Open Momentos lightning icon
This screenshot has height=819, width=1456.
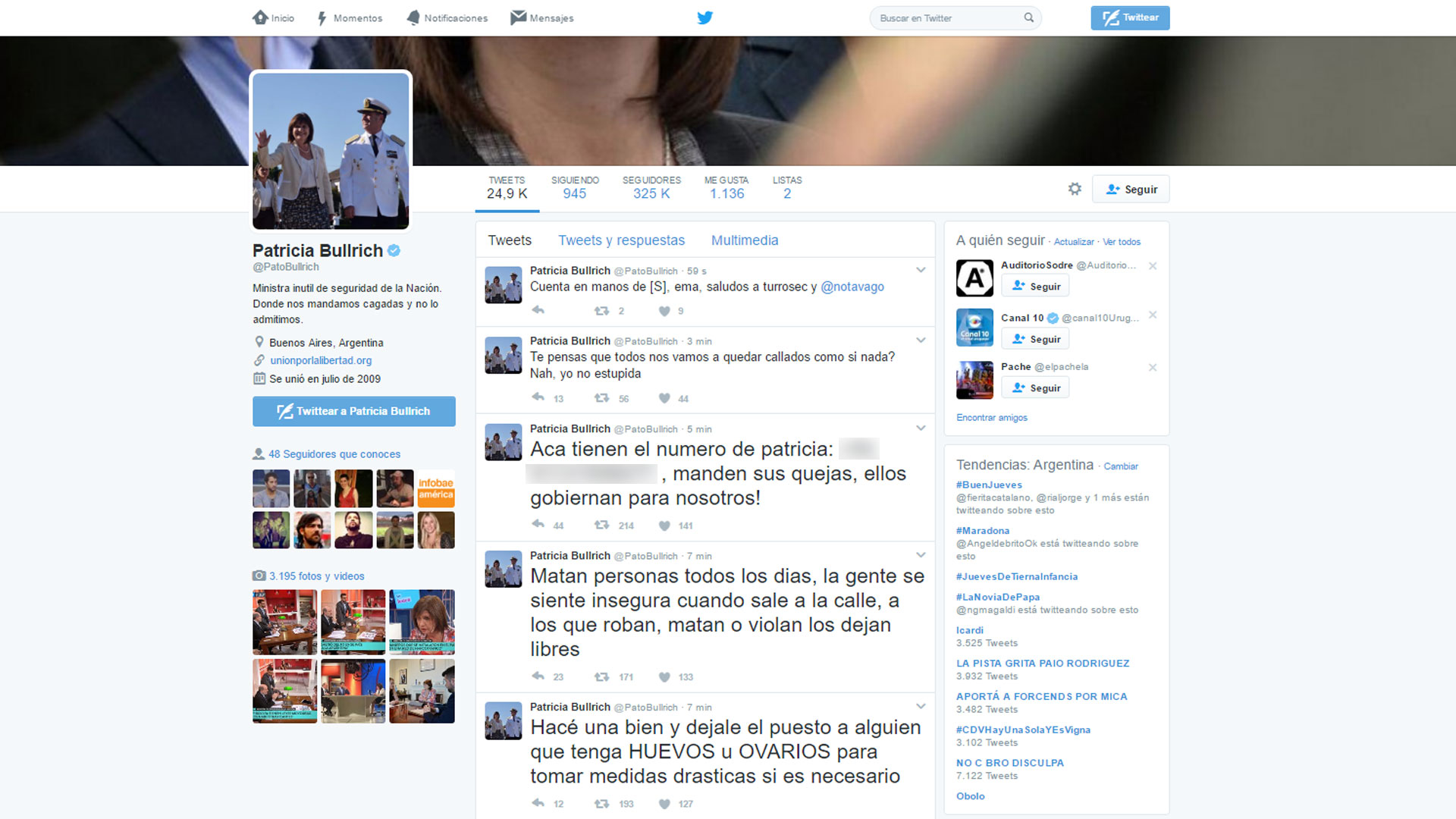[x=322, y=18]
